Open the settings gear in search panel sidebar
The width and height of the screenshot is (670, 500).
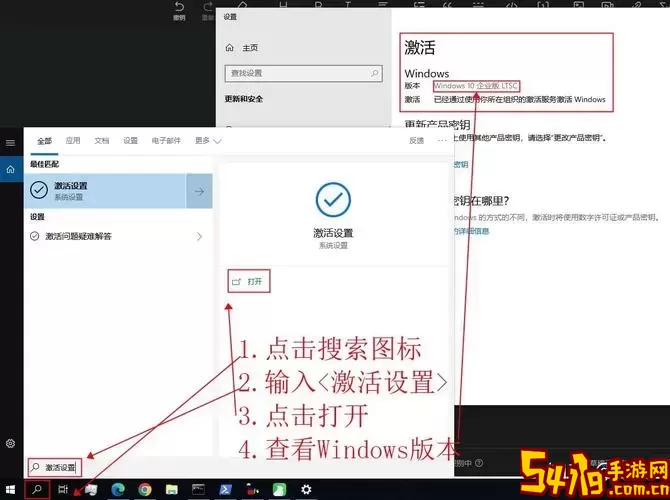[x=11, y=443]
